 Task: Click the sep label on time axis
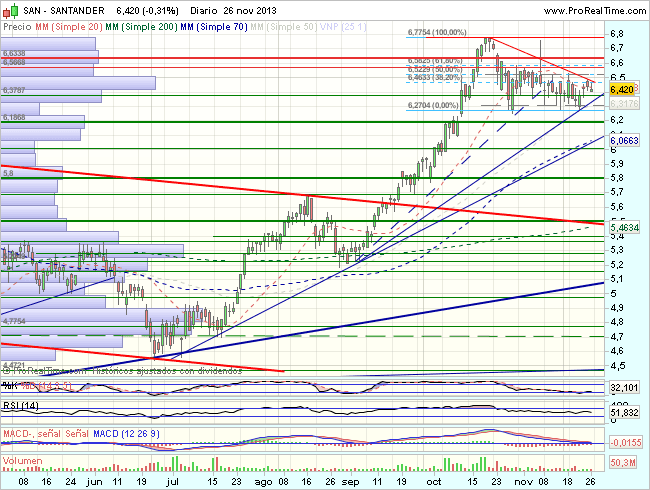pos(350,482)
